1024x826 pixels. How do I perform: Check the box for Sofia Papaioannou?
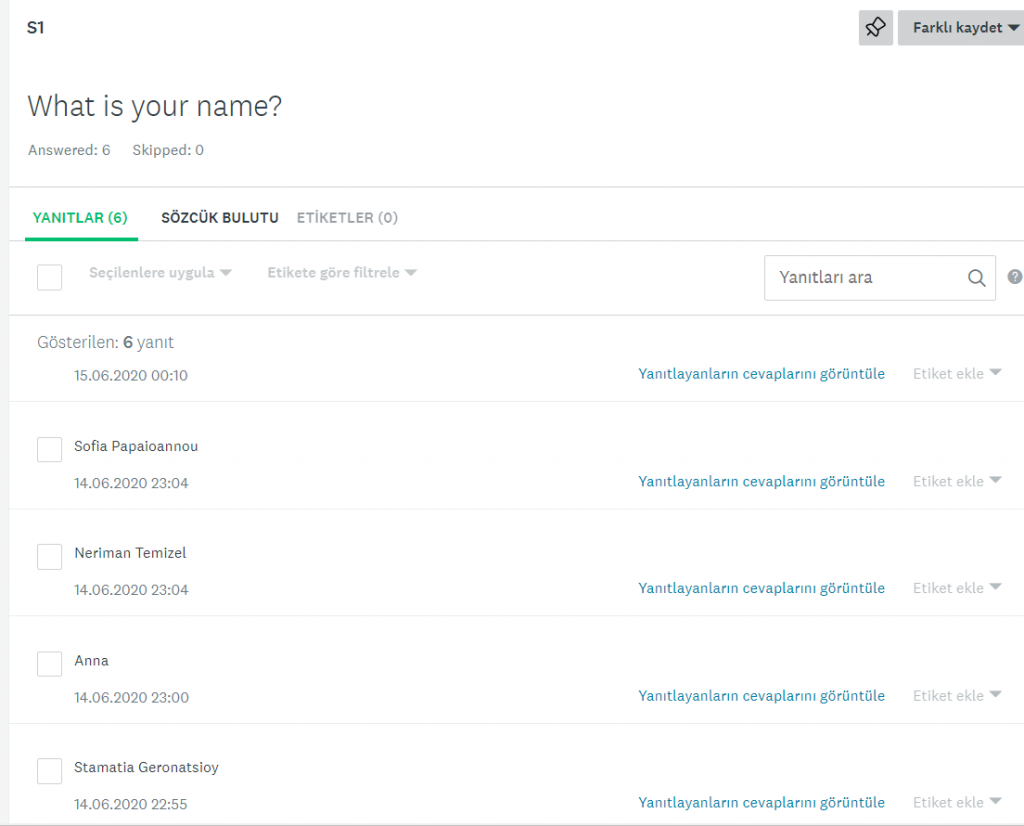tap(49, 450)
